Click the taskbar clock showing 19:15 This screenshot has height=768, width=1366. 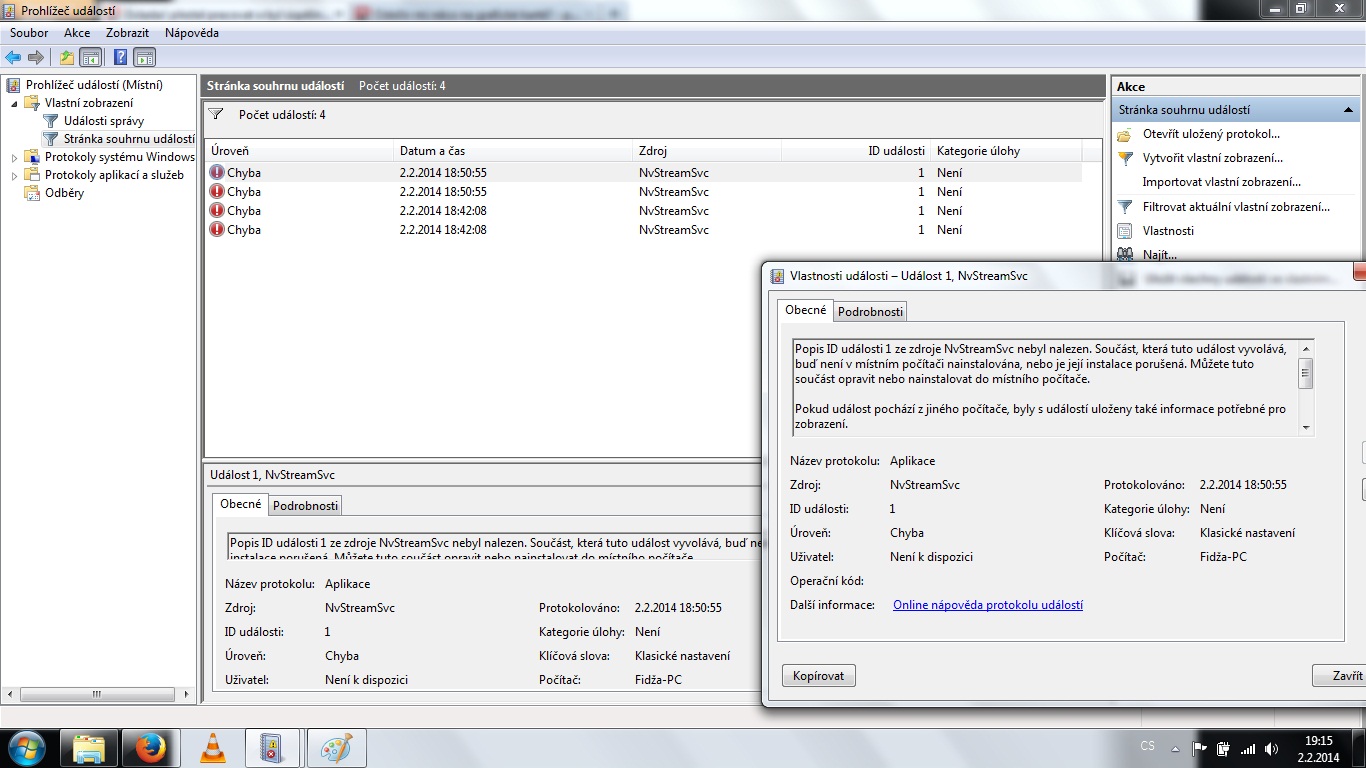coord(1320,748)
